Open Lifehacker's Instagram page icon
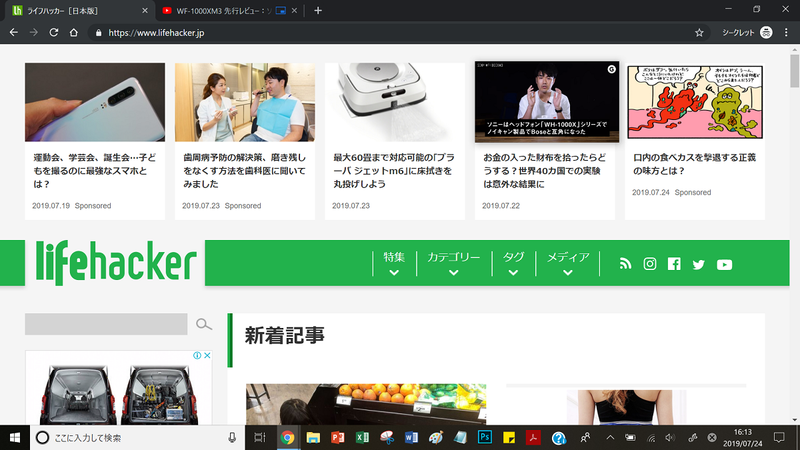 (x=650, y=264)
